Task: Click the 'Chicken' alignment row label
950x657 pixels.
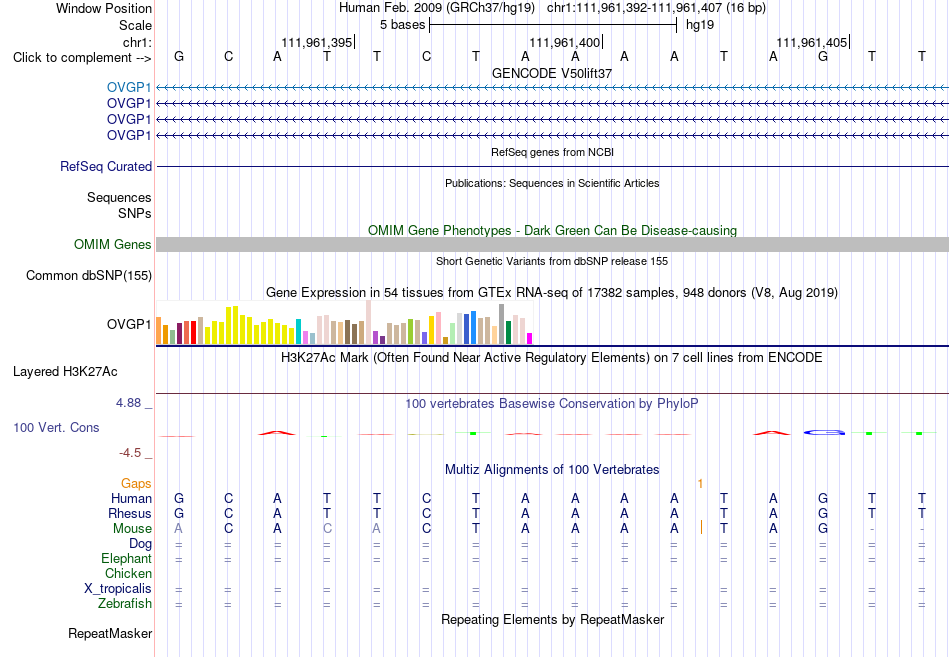Action: click(128, 573)
